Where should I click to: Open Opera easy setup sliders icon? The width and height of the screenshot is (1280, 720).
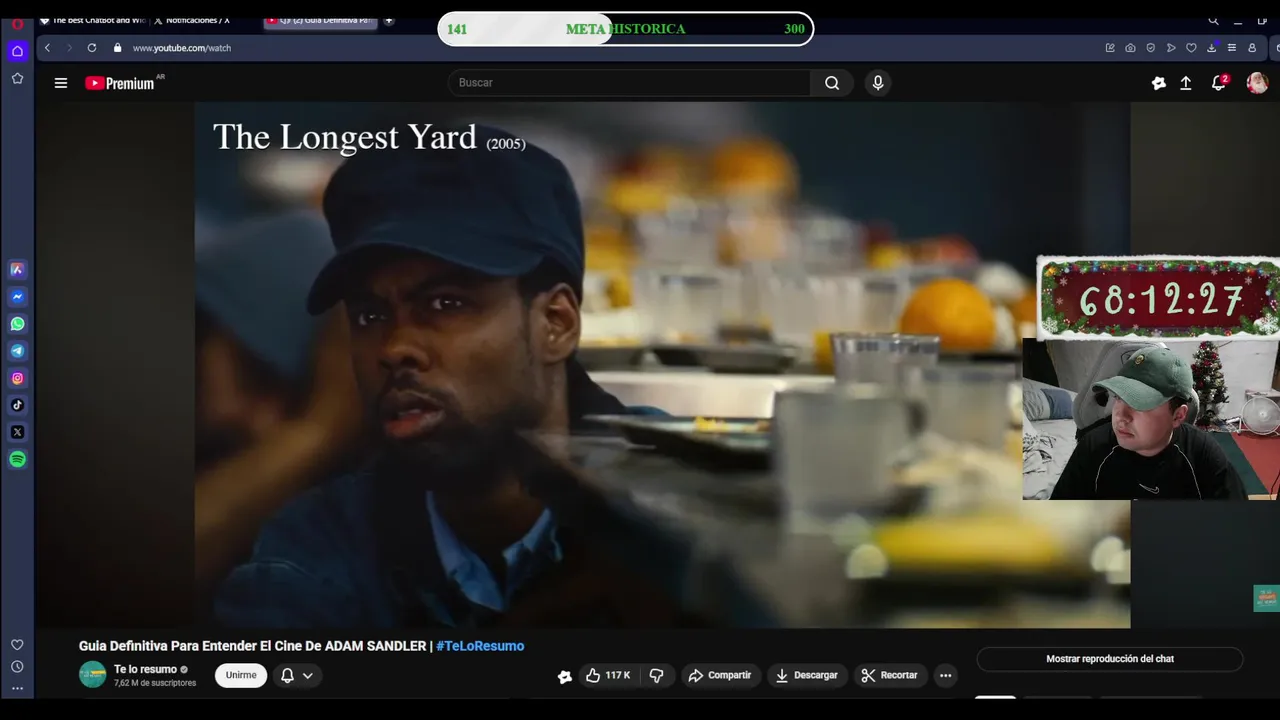[x=1232, y=48]
